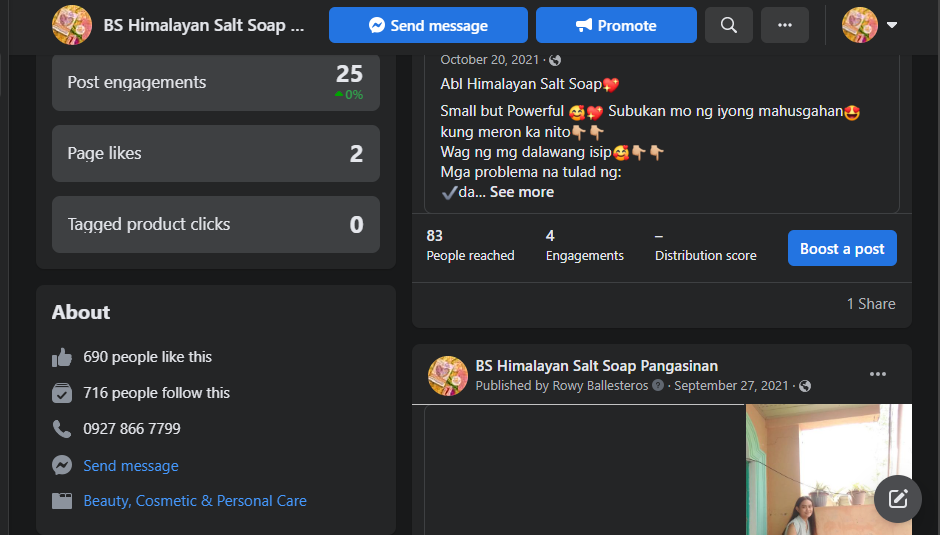This screenshot has width=940, height=535.
Task: Click the search magnifier icon
Action: point(728,25)
